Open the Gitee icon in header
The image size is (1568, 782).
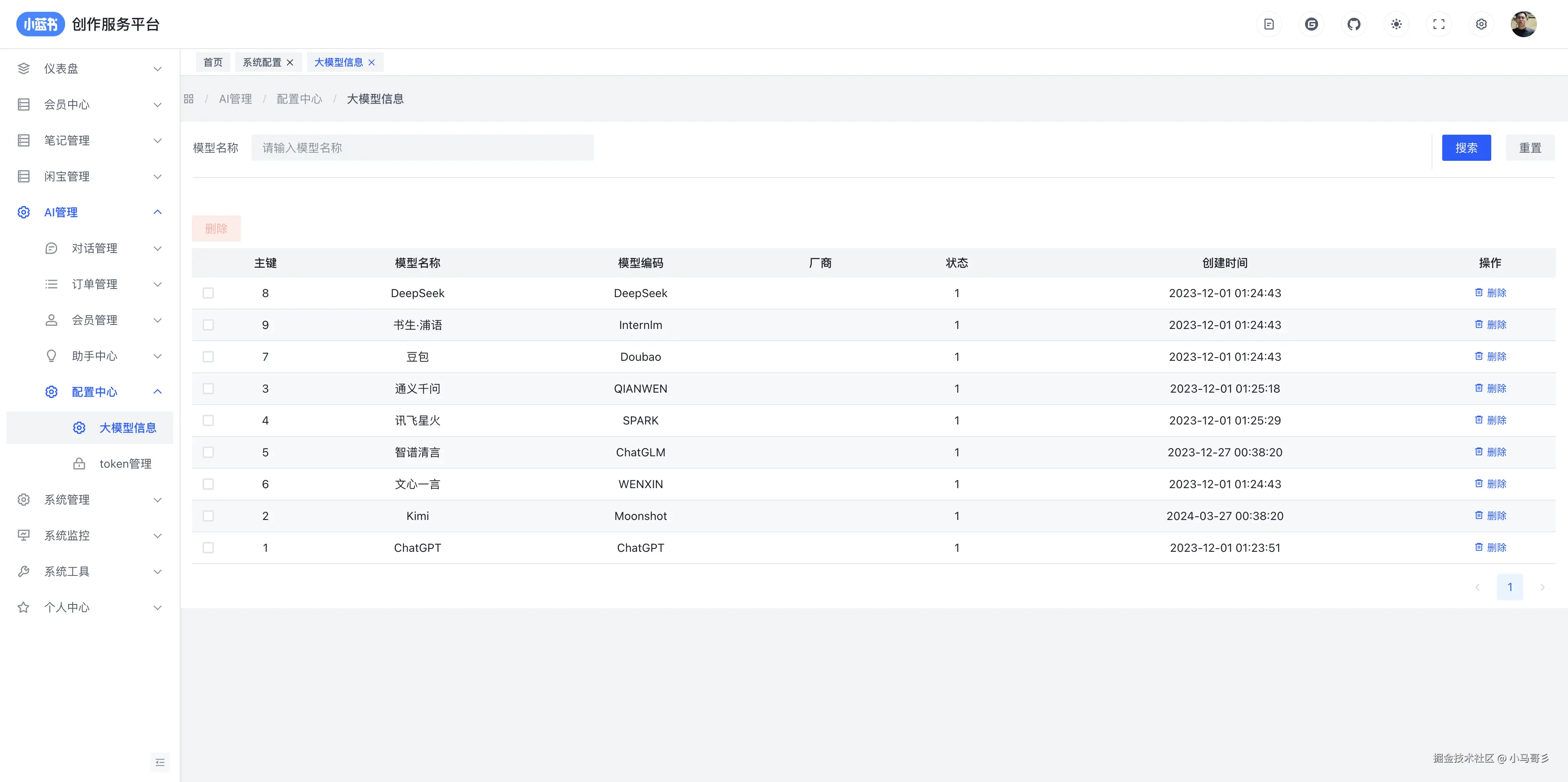click(1311, 24)
